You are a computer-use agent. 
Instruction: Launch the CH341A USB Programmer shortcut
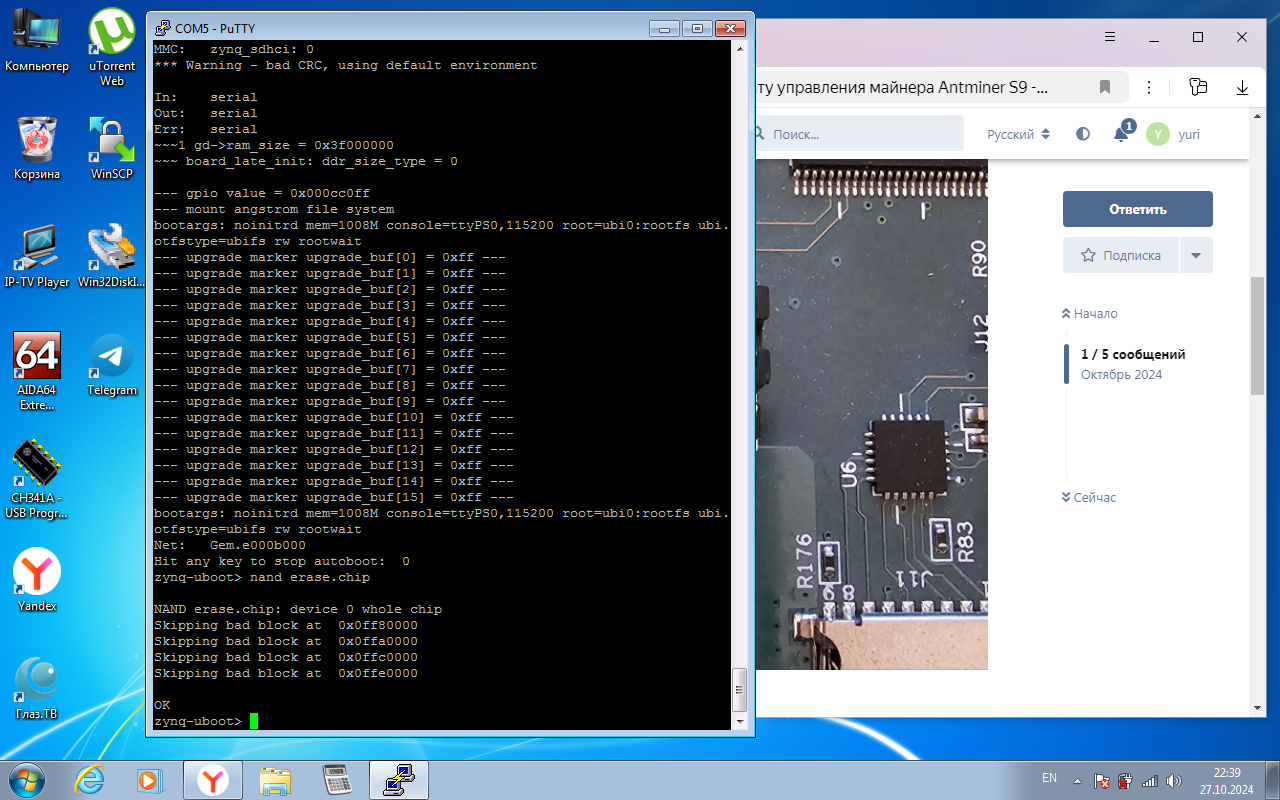pos(37,480)
